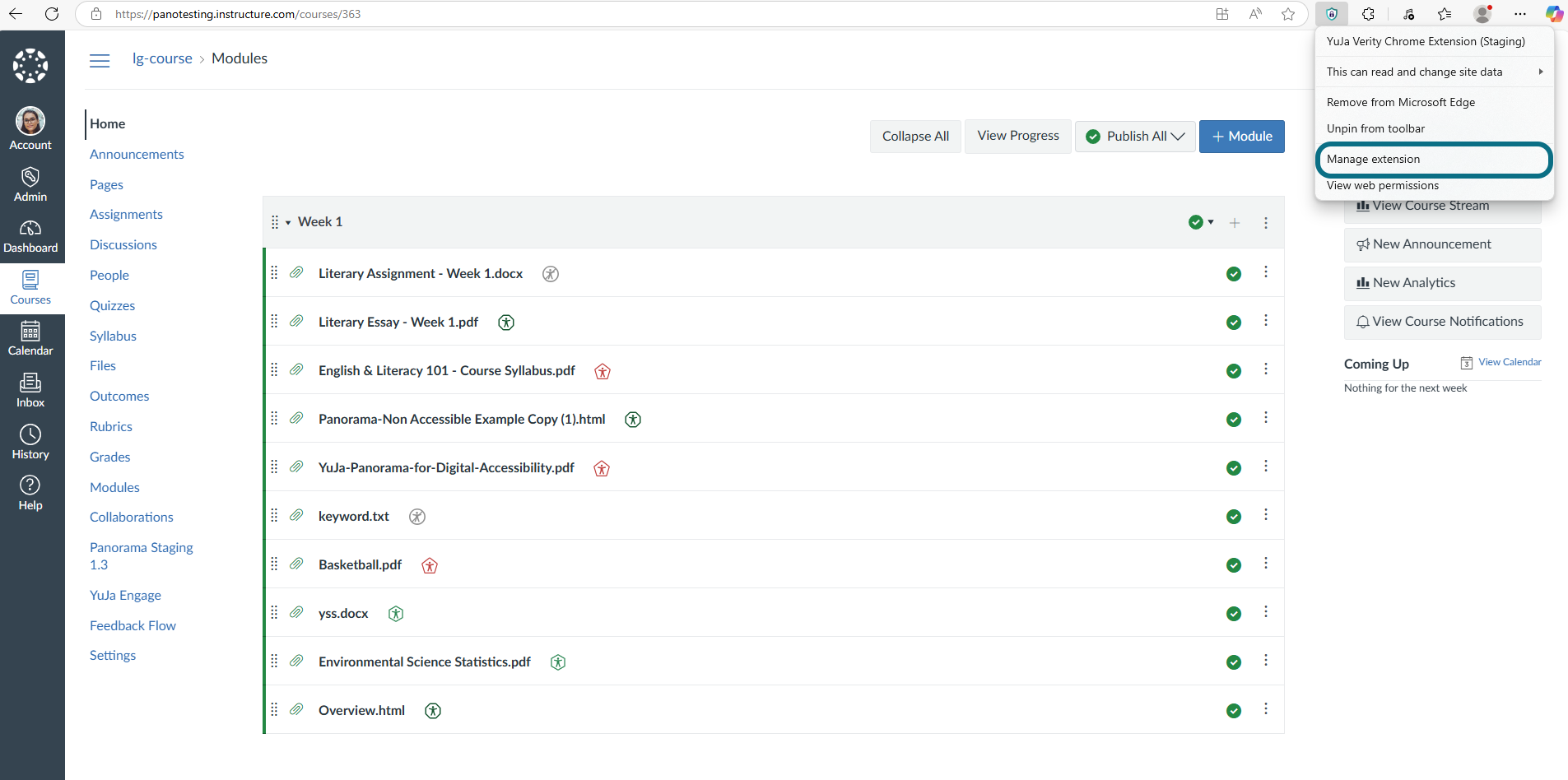This screenshot has width=1568, height=780.
Task: Toggle published status of keyword.txt
Action: click(1234, 517)
